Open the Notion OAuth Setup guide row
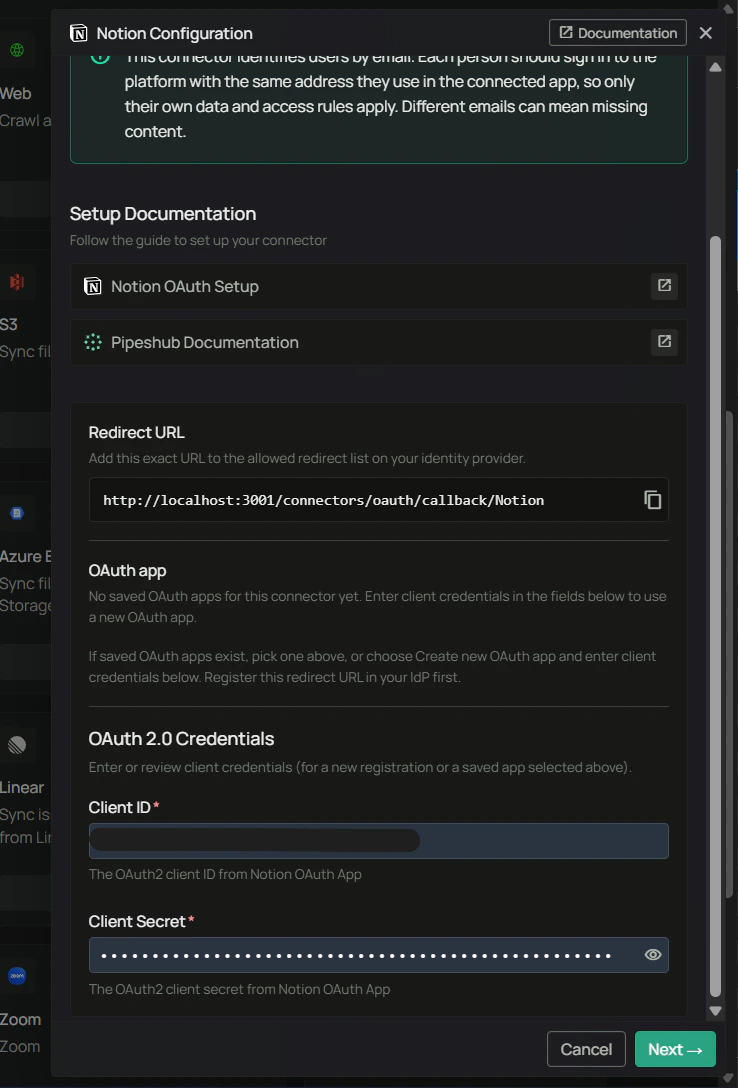 [379, 286]
